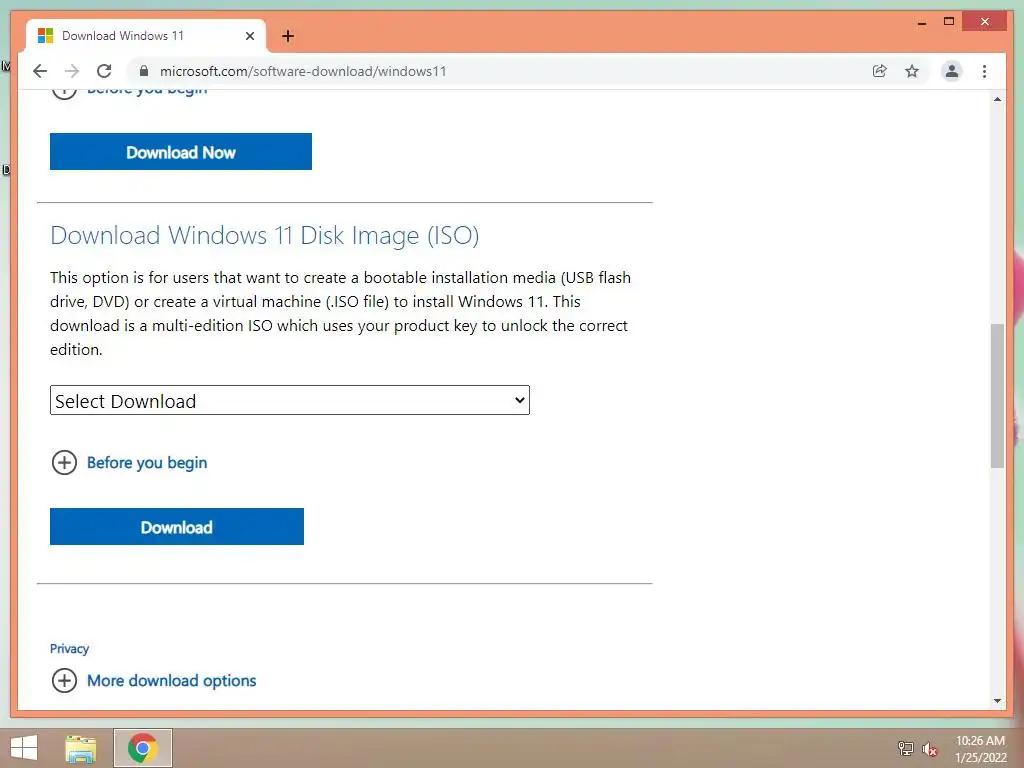Image resolution: width=1024 pixels, height=768 pixels.
Task: Open the Windows Start button
Action: point(24,748)
